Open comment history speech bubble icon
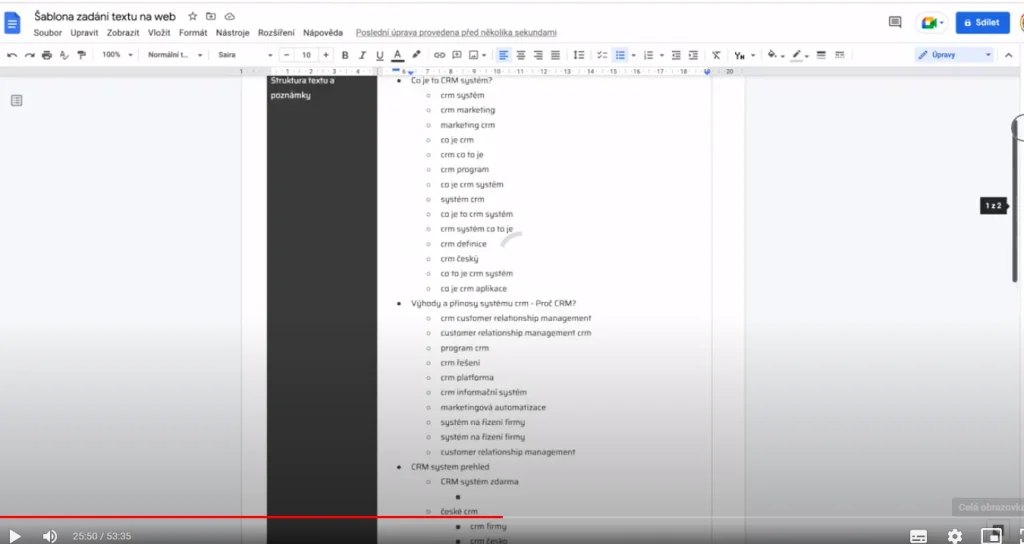 tap(894, 22)
